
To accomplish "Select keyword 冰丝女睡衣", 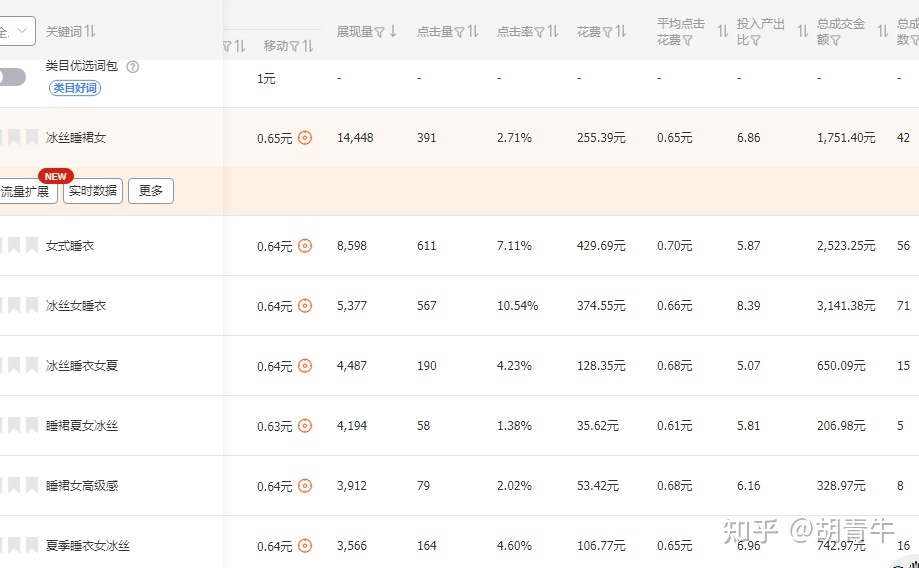I will (76, 305).
